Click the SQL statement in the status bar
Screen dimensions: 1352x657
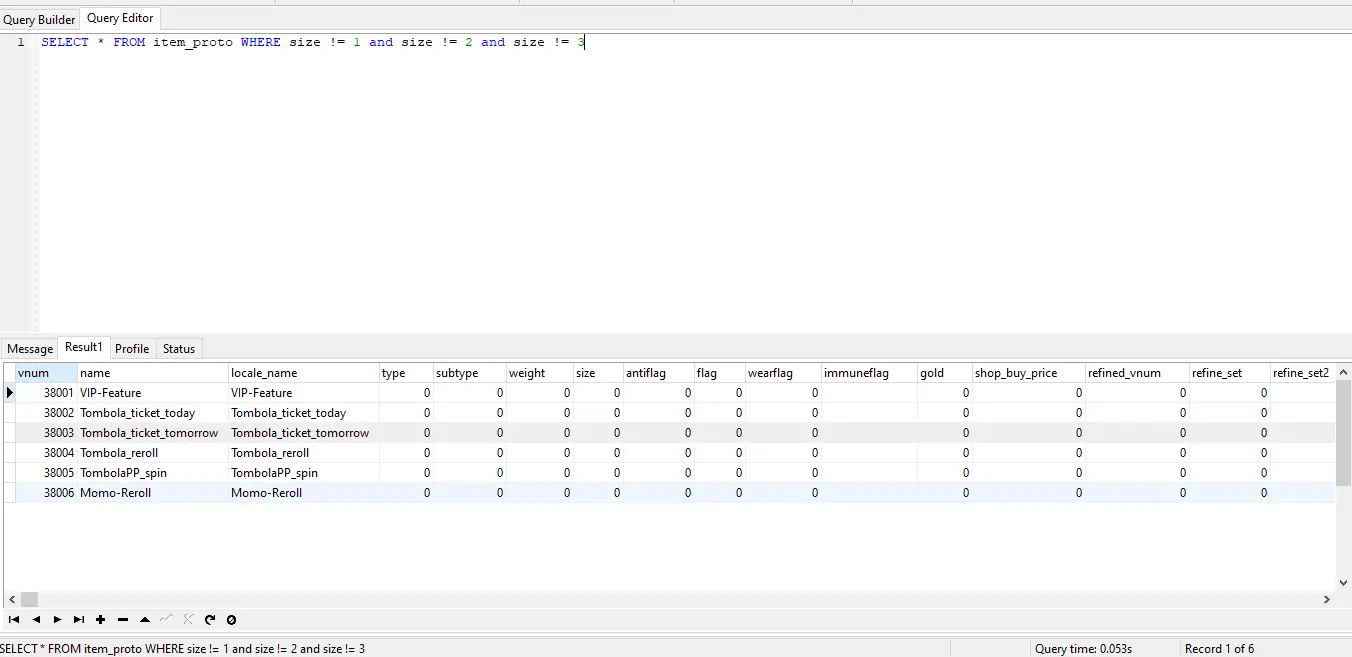[x=183, y=649]
